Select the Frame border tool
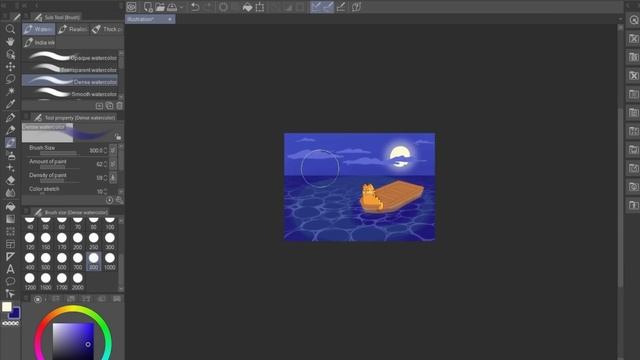The height and width of the screenshot is (360, 640). pos(10,244)
